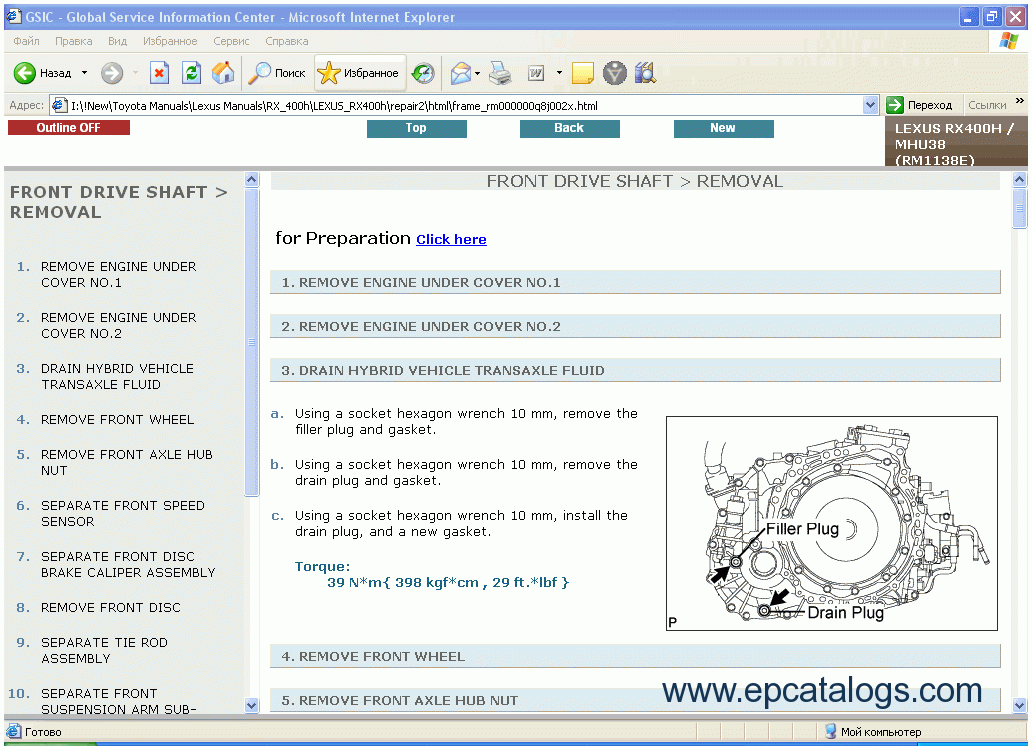Expand section '4. REMOVE FRONT WHEEL' header

[635, 656]
